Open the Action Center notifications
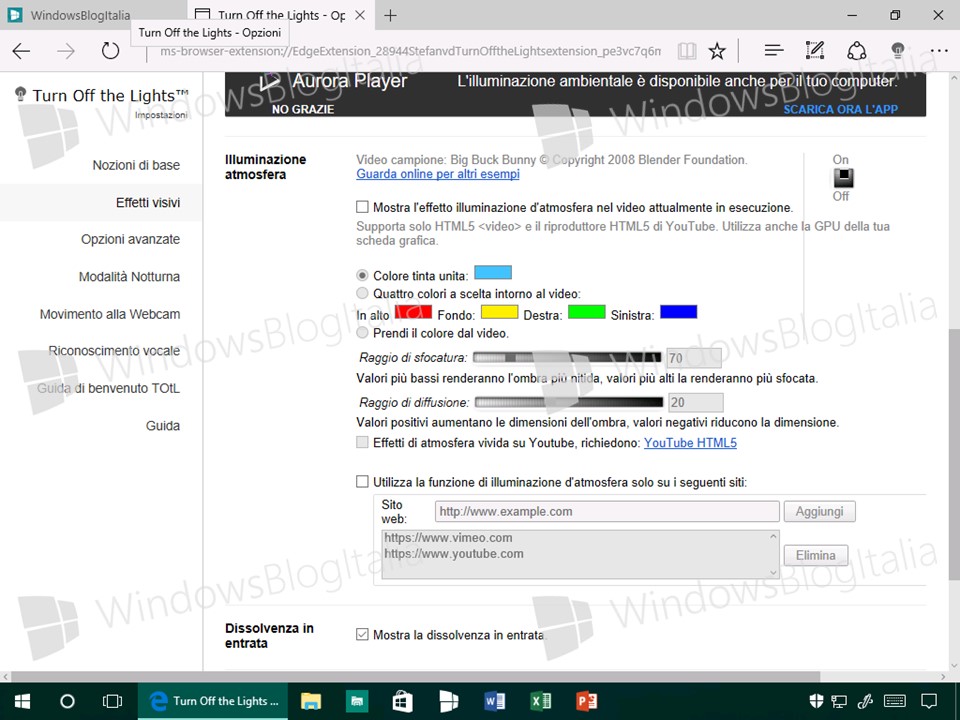This screenshot has width=960, height=720. (x=929, y=701)
